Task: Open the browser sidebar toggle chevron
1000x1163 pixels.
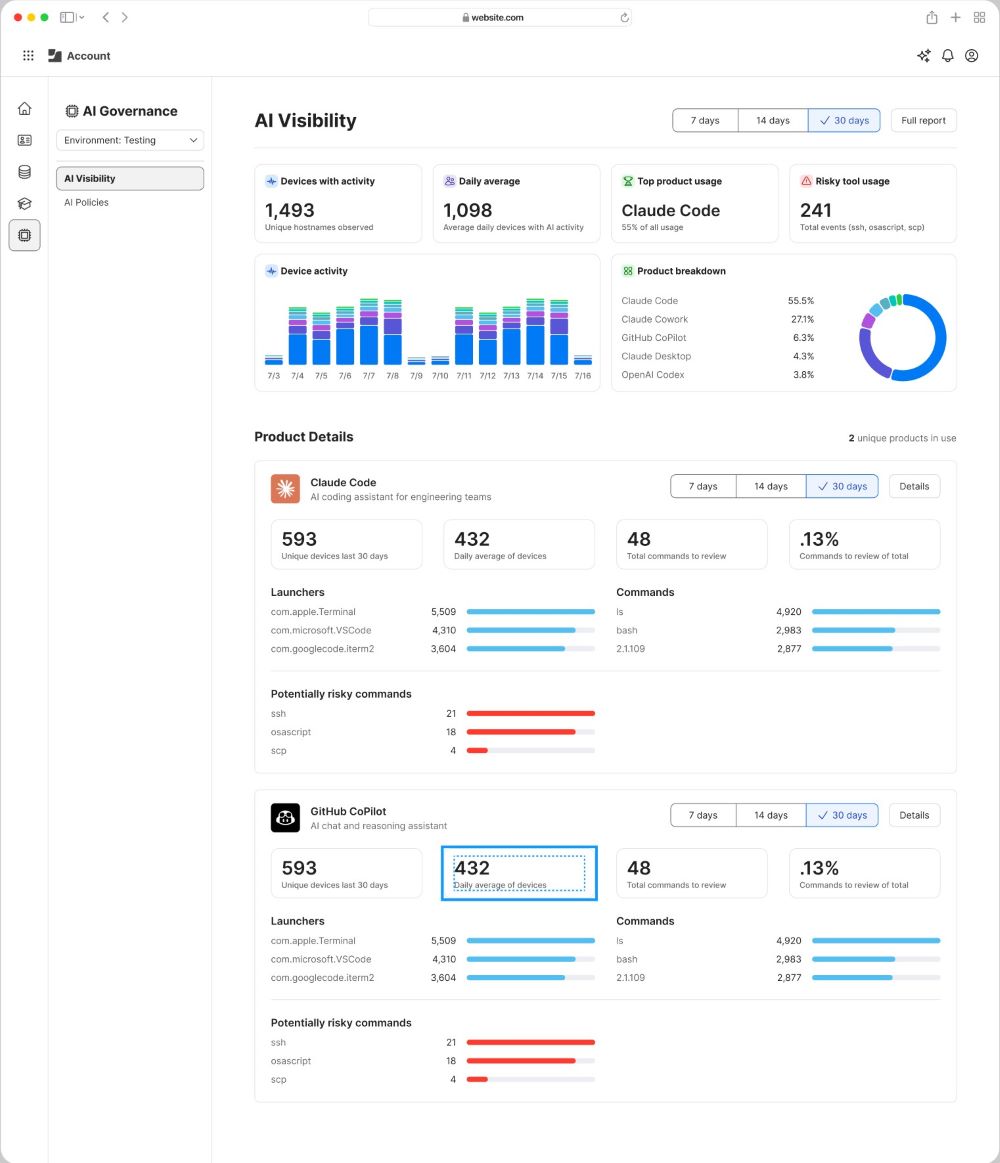Action: (x=82, y=17)
